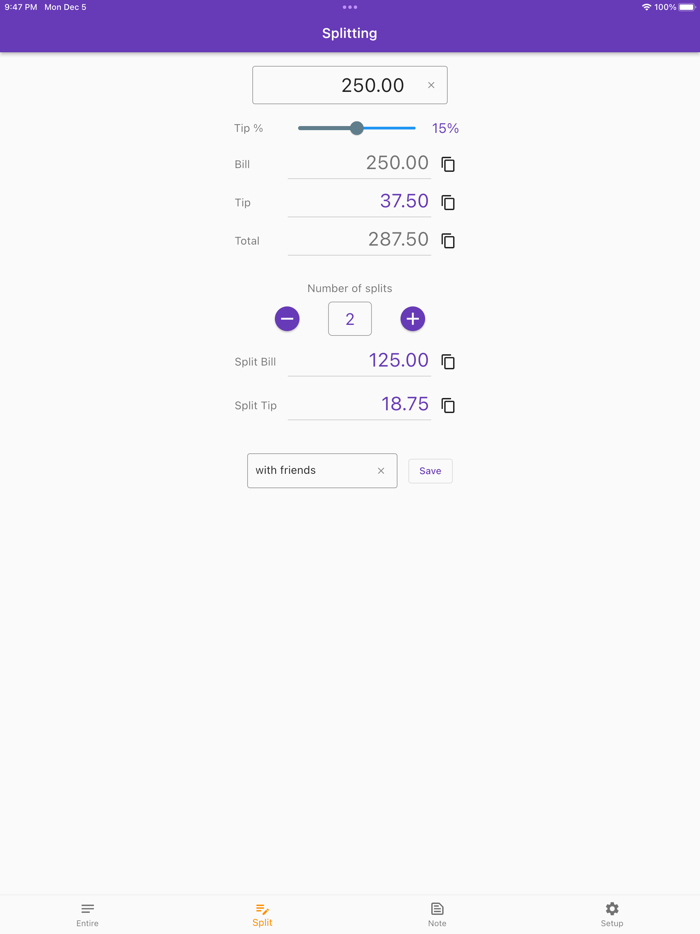
Task: Tap the 15% tip percentage label
Action: [445, 128]
